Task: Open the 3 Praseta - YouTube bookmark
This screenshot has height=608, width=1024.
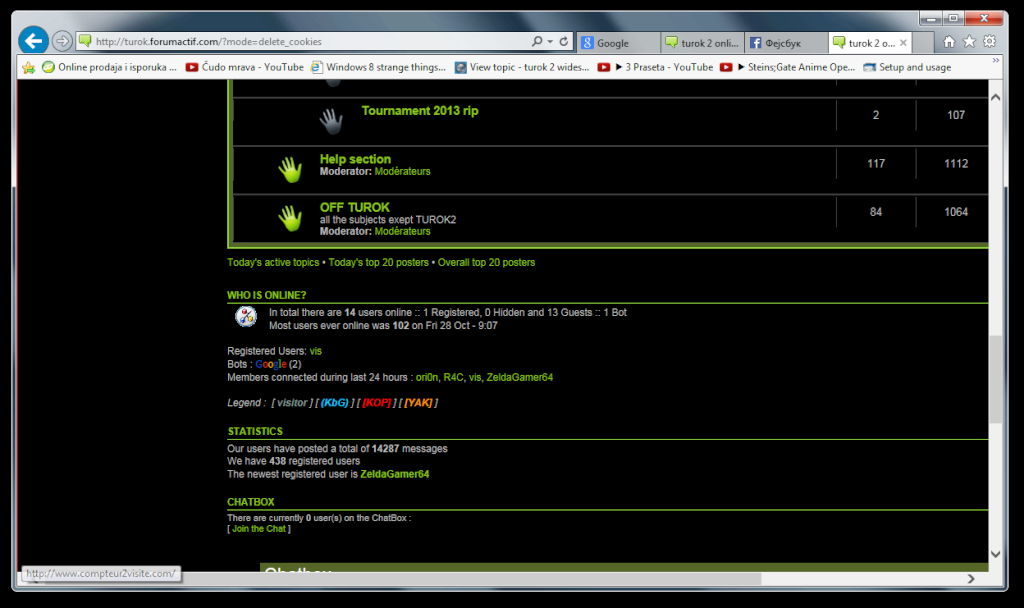Action: [x=656, y=67]
